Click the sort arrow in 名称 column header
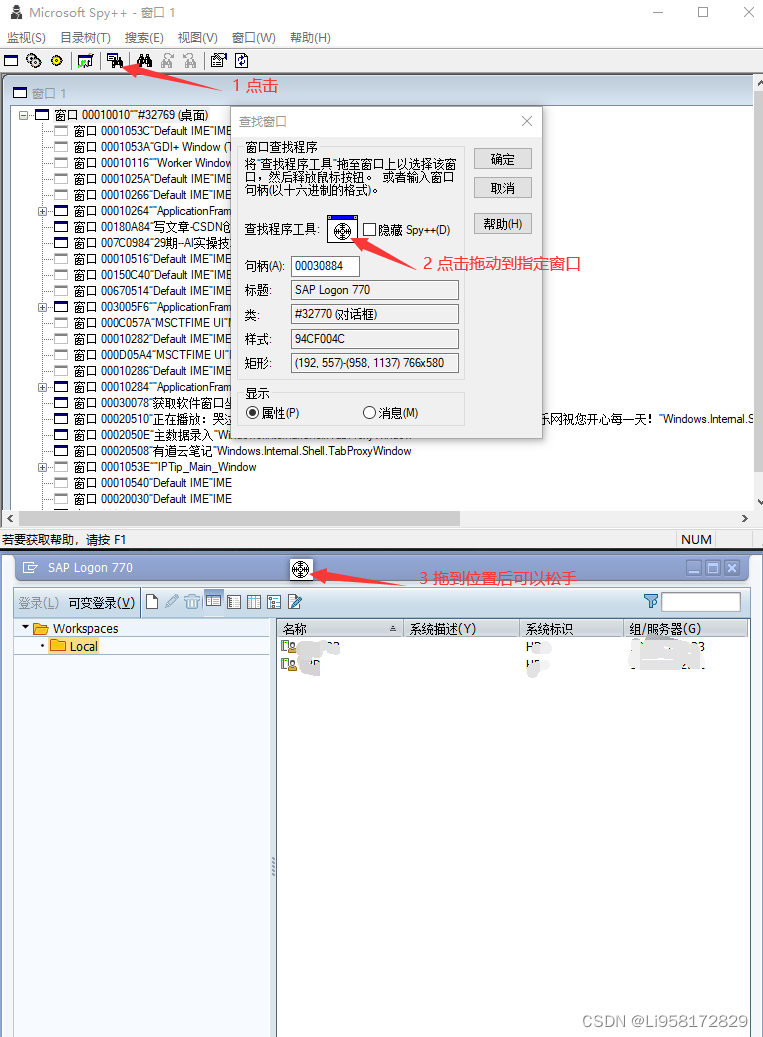The width and height of the screenshot is (763, 1037). tap(393, 628)
